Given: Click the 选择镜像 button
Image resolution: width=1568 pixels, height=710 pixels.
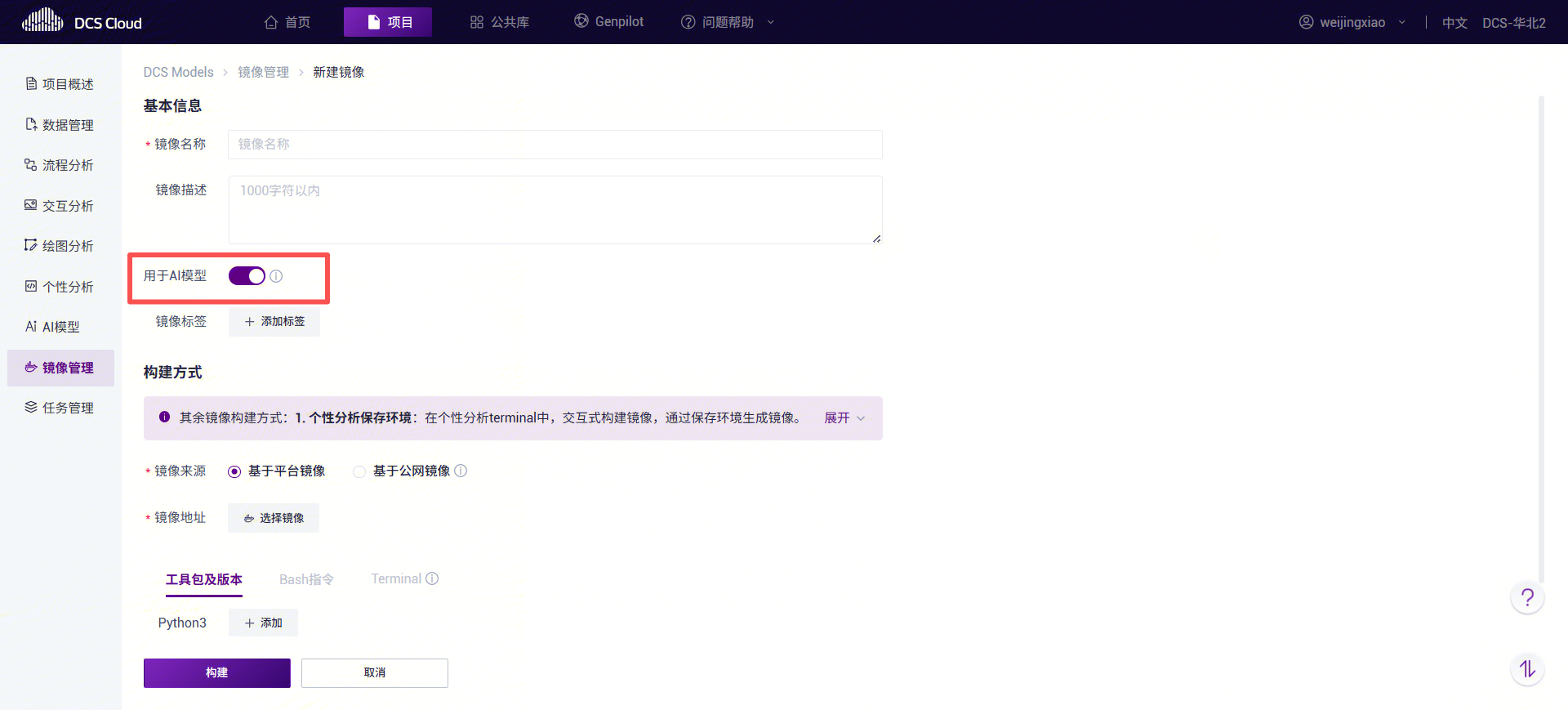Looking at the screenshot, I should (273, 518).
